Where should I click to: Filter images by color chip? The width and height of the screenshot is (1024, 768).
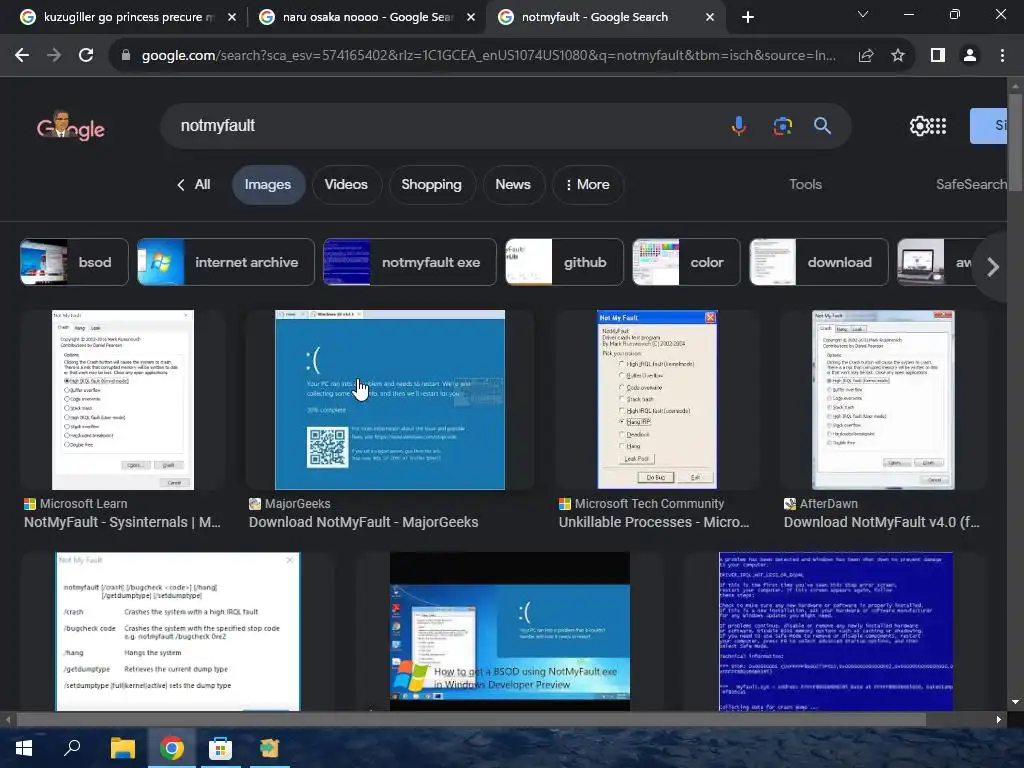click(x=686, y=262)
